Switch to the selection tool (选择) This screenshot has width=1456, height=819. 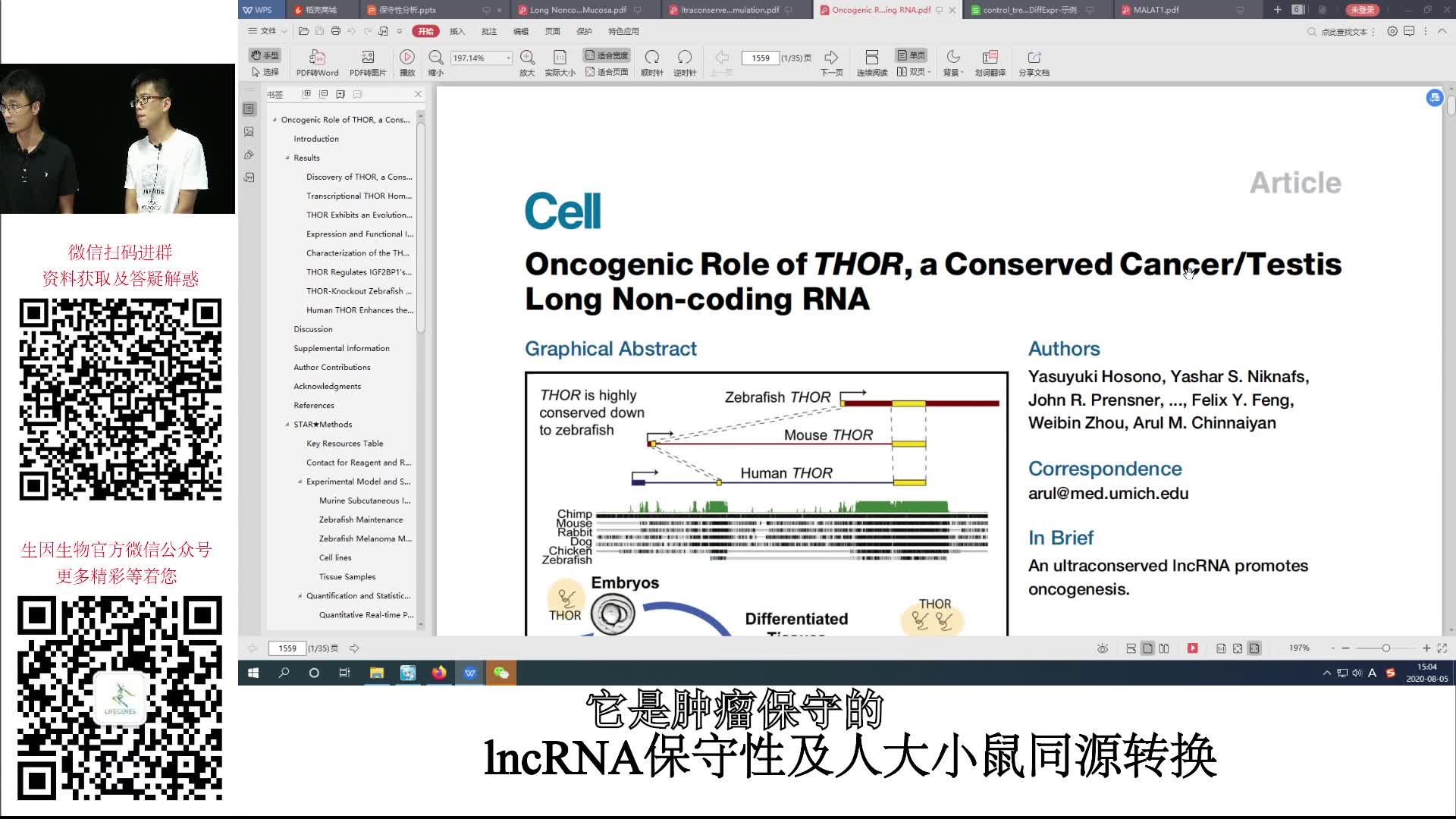[265, 72]
